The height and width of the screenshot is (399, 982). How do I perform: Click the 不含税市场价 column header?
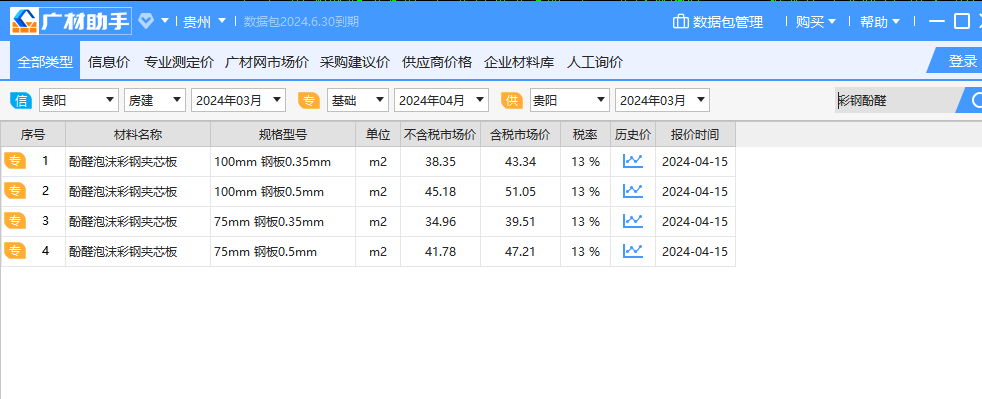point(440,135)
